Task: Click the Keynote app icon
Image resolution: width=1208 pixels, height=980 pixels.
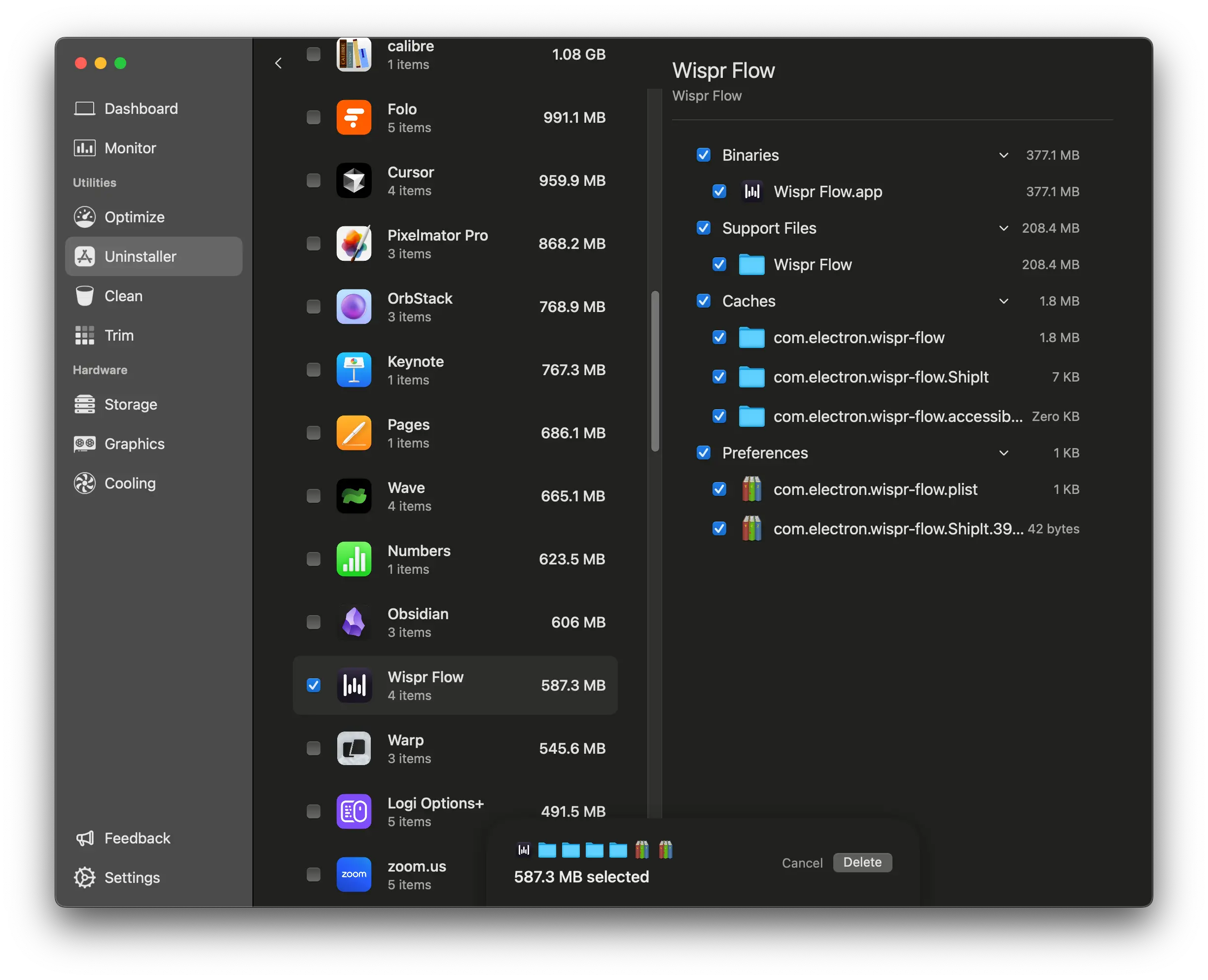Action: [x=354, y=370]
